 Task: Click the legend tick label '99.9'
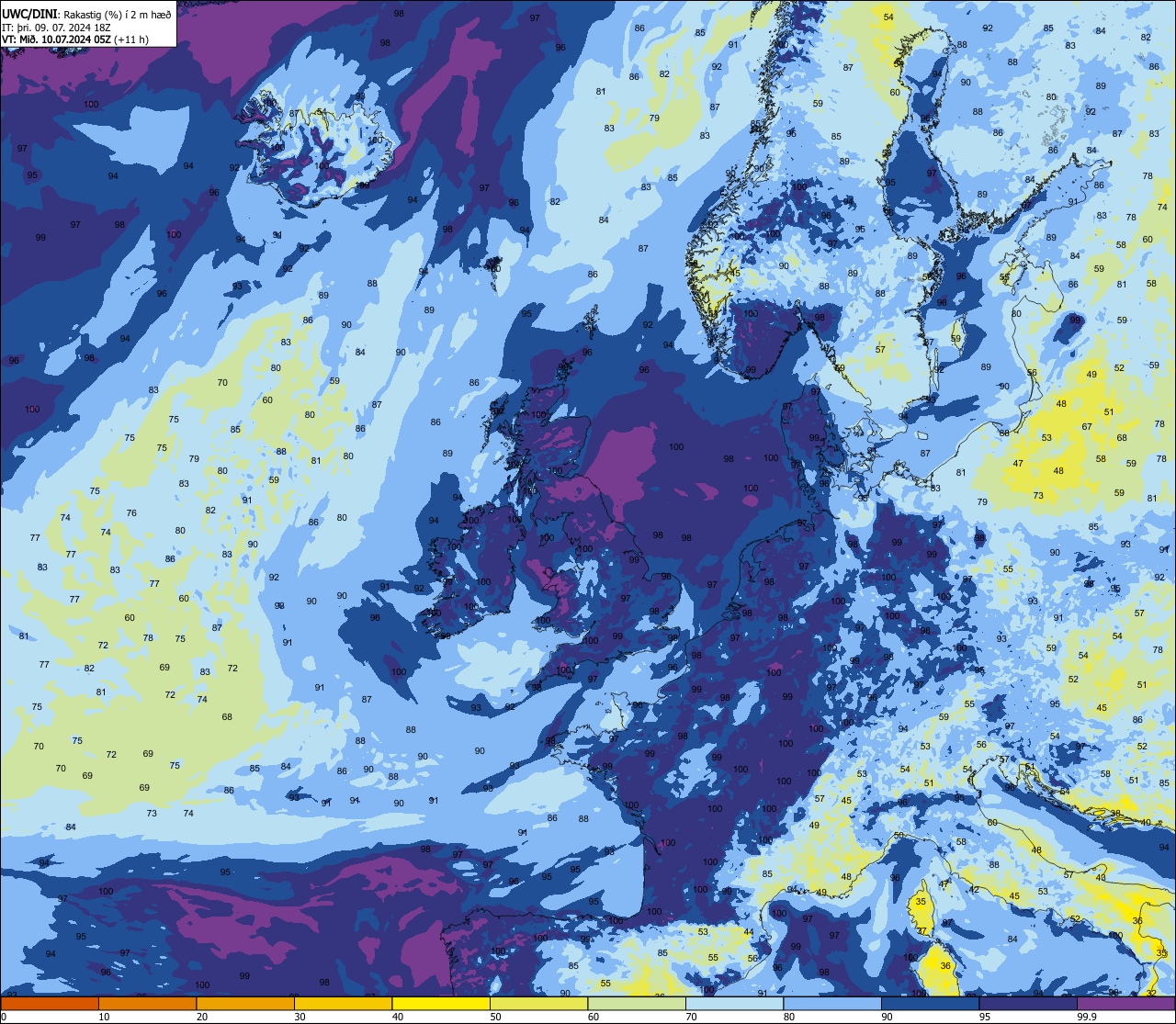pyautogui.click(x=1088, y=1018)
